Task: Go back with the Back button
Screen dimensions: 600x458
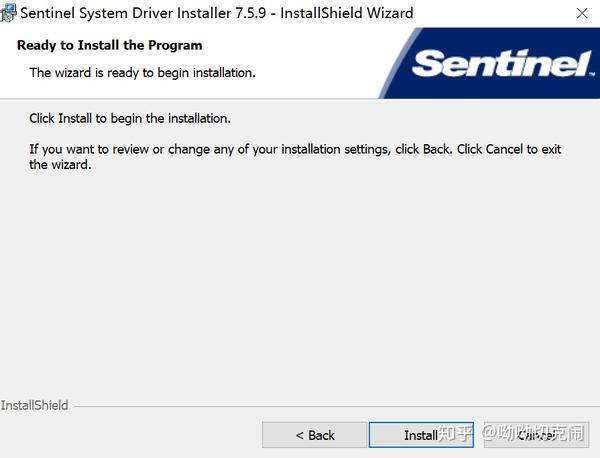Action: tap(315, 435)
